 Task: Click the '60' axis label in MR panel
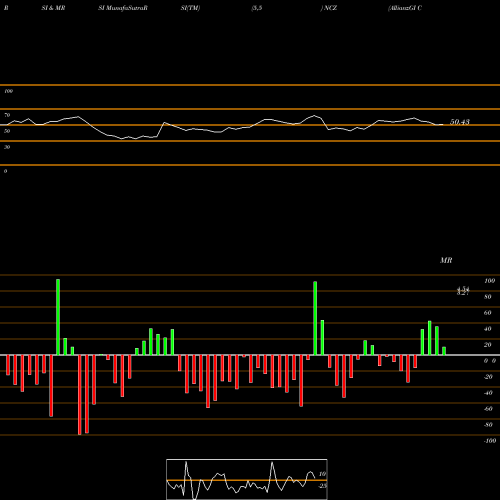tap(488, 313)
